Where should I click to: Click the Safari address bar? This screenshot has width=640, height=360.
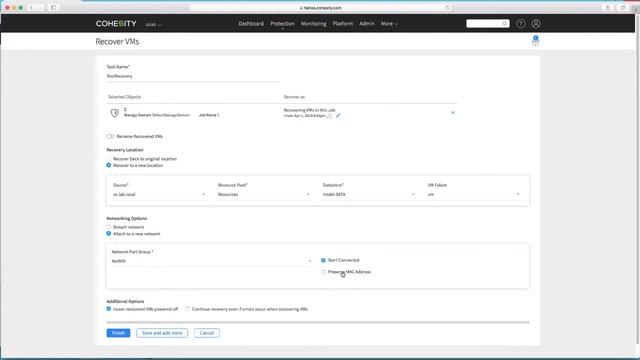(x=320, y=8)
